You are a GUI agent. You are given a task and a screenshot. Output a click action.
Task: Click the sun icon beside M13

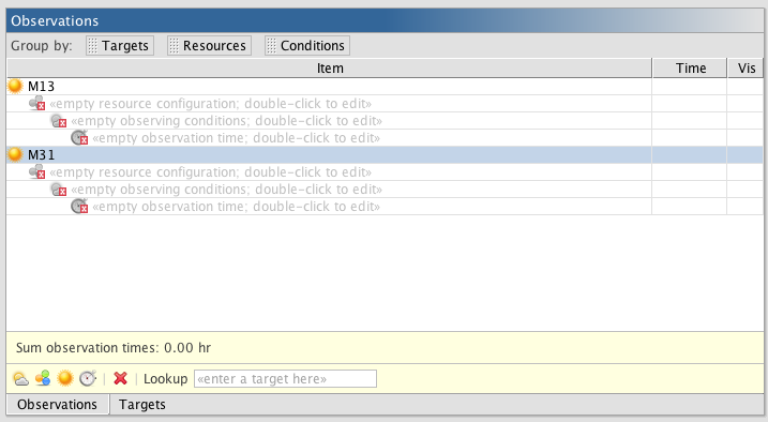click(15, 86)
